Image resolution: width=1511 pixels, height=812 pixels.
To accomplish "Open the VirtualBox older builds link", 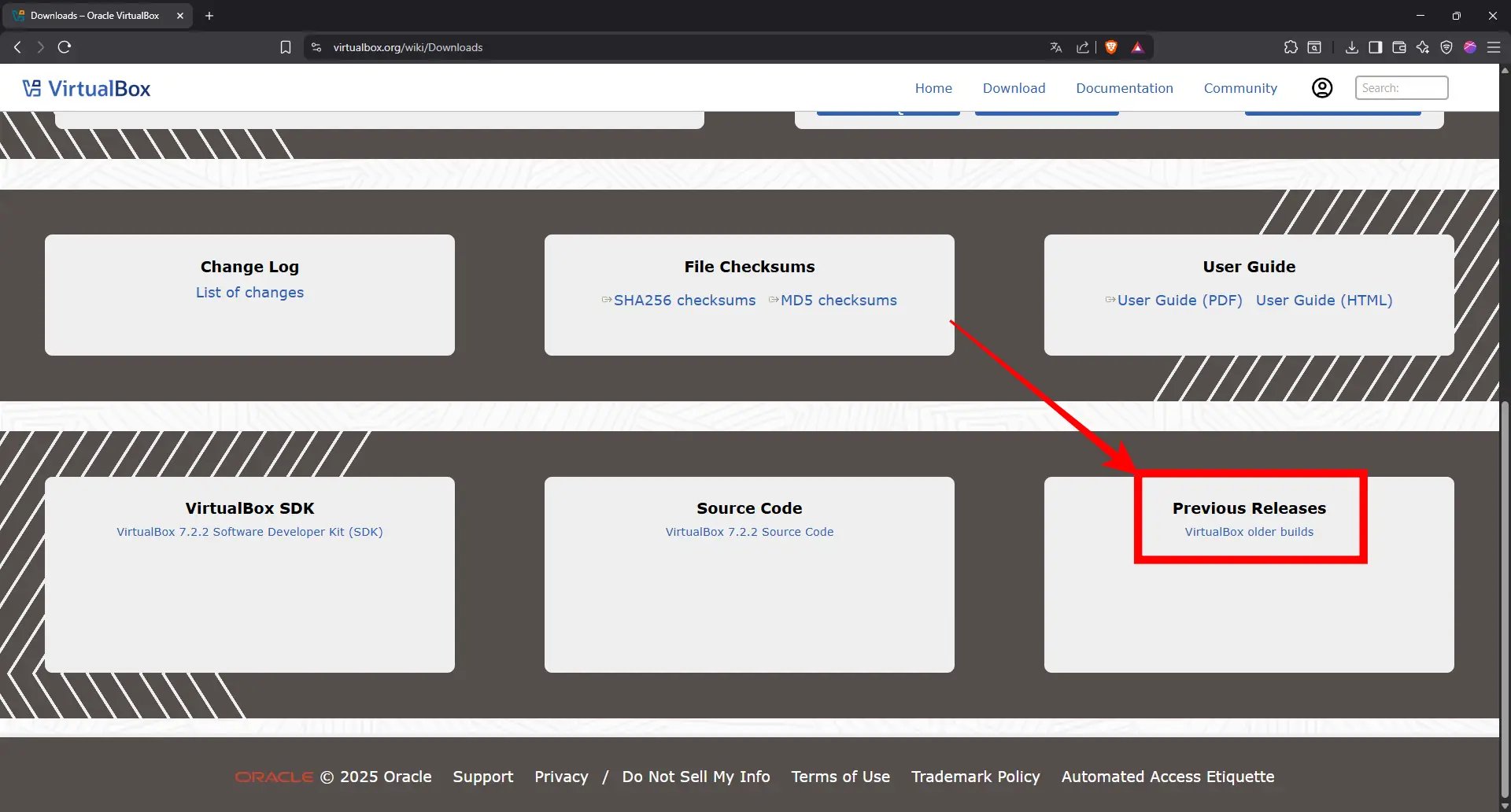I will coord(1249,532).
